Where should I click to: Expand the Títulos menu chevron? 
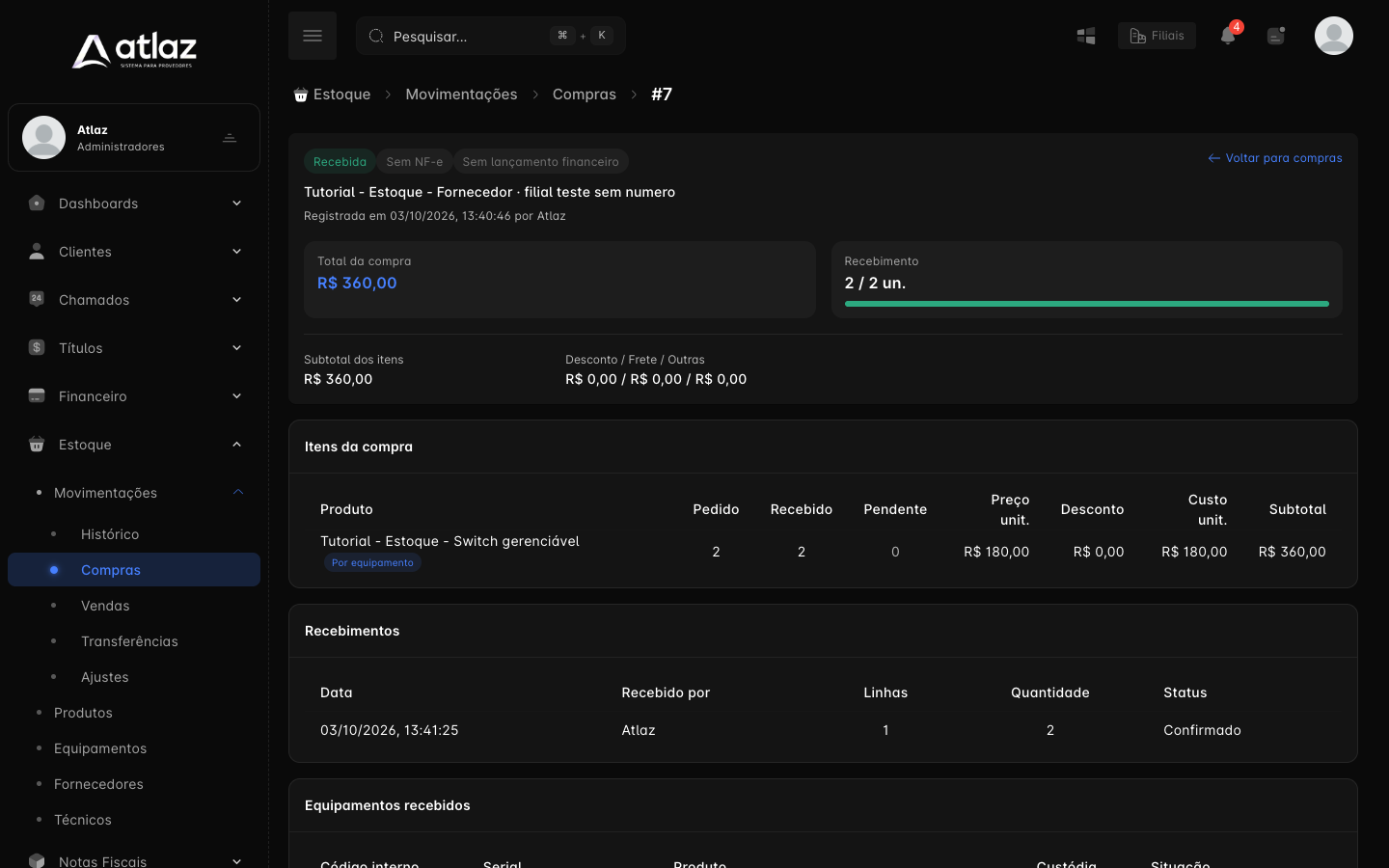[x=236, y=348]
